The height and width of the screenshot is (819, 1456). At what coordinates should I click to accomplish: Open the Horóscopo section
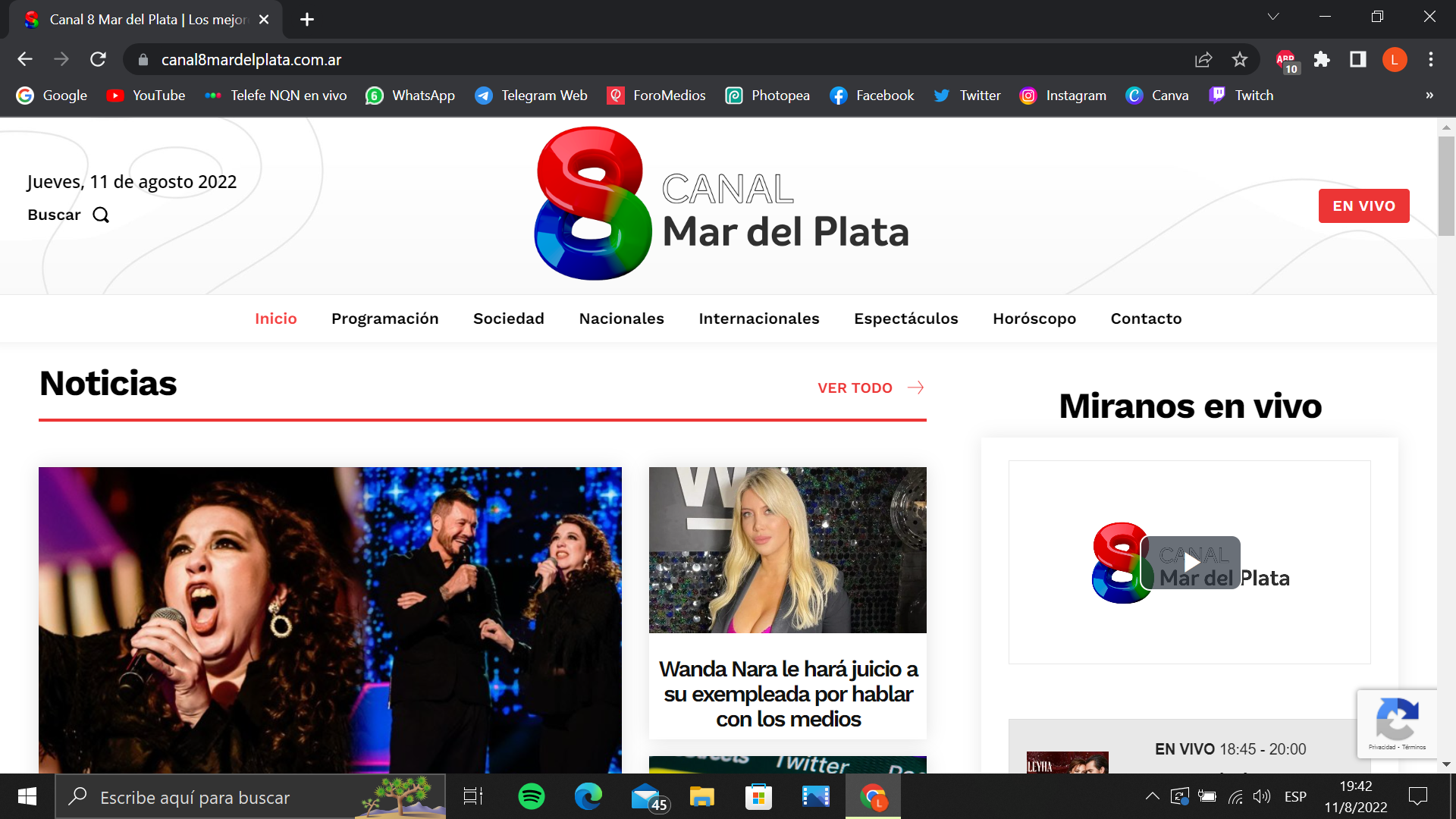point(1034,318)
